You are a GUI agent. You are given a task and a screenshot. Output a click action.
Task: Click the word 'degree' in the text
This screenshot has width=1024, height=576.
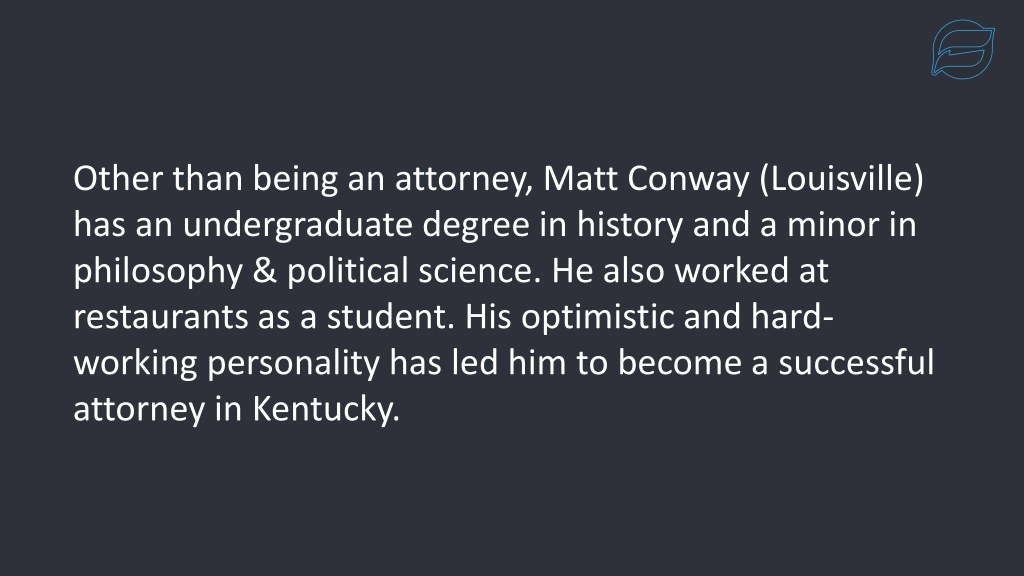tap(476, 225)
